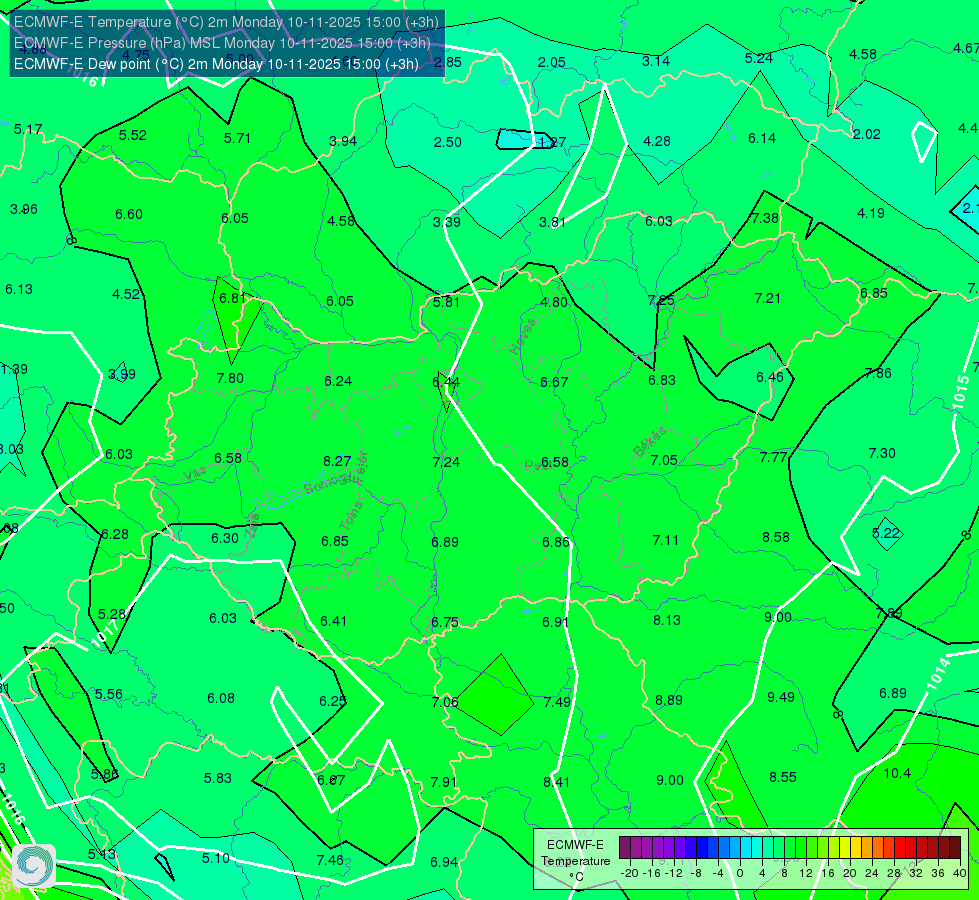Image resolution: width=979 pixels, height=900 pixels.
Task: Click the 7.80 temperature value
Action: tap(230, 378)
